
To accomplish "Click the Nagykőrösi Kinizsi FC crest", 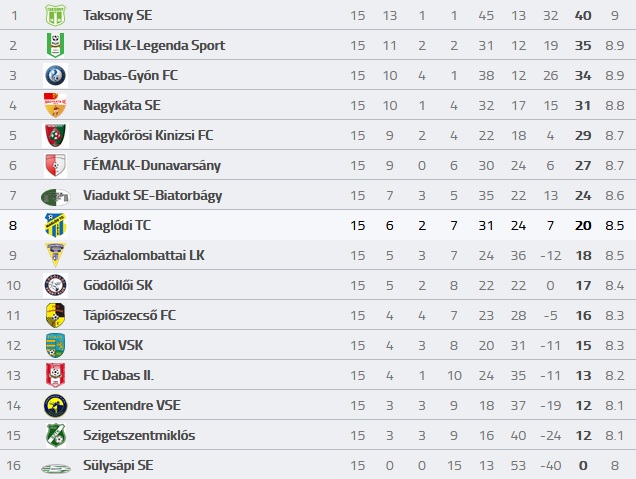I will pyautogui.click(x=55, y=135).
